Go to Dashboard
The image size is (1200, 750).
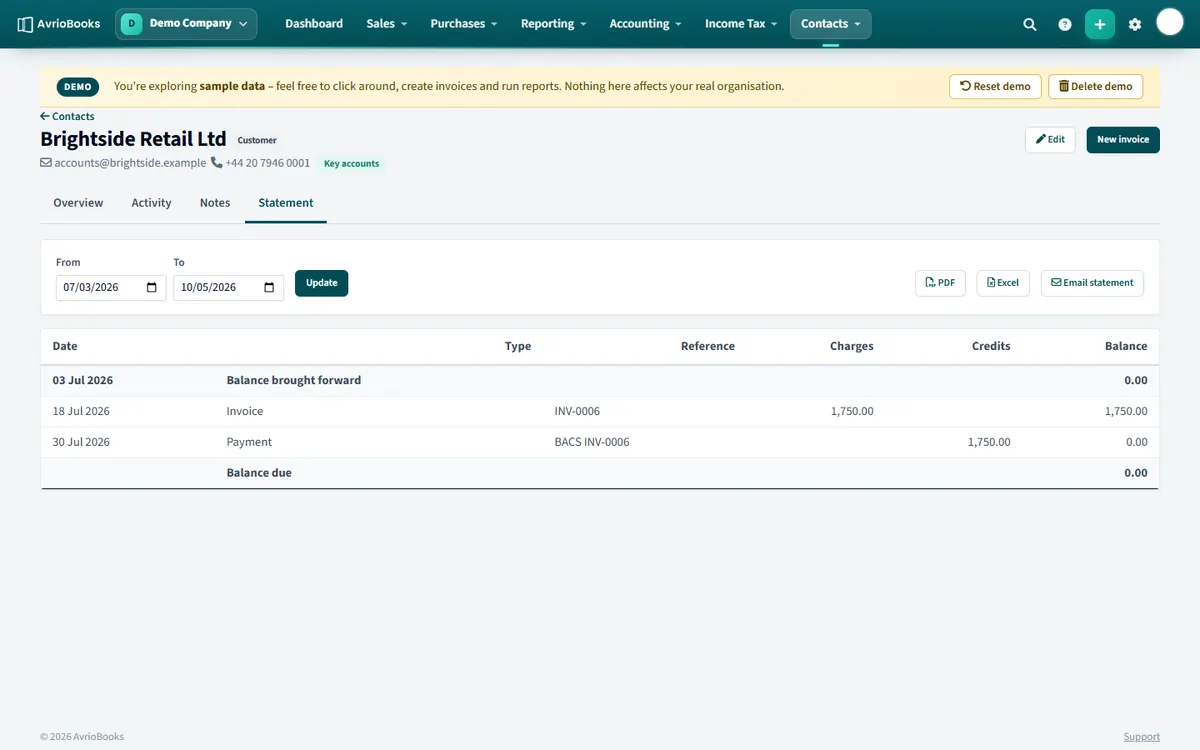tap(314, 24)
